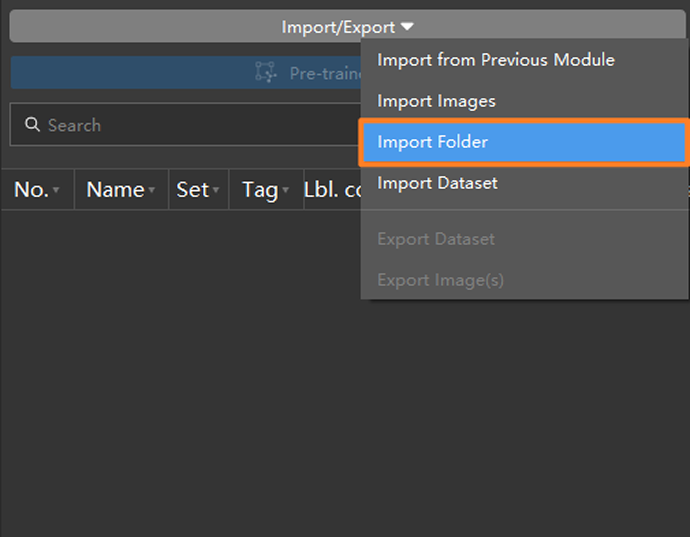The width and height of the screenshot is (690, 537).
Task: Click the Pre-trained labeling button
Action: [185, 73]
